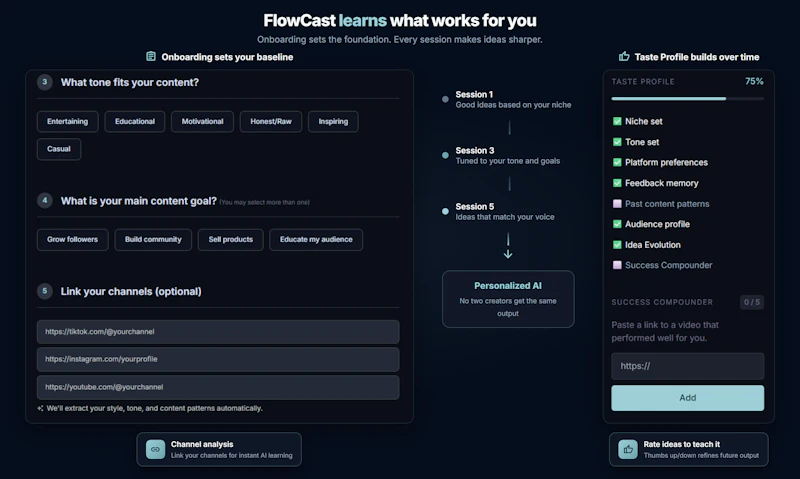The width and height of the screenshot is (800, 479).
Task: Focus the YouTube channel URL field
Action: pyautogui.click(x=218, y=387)
